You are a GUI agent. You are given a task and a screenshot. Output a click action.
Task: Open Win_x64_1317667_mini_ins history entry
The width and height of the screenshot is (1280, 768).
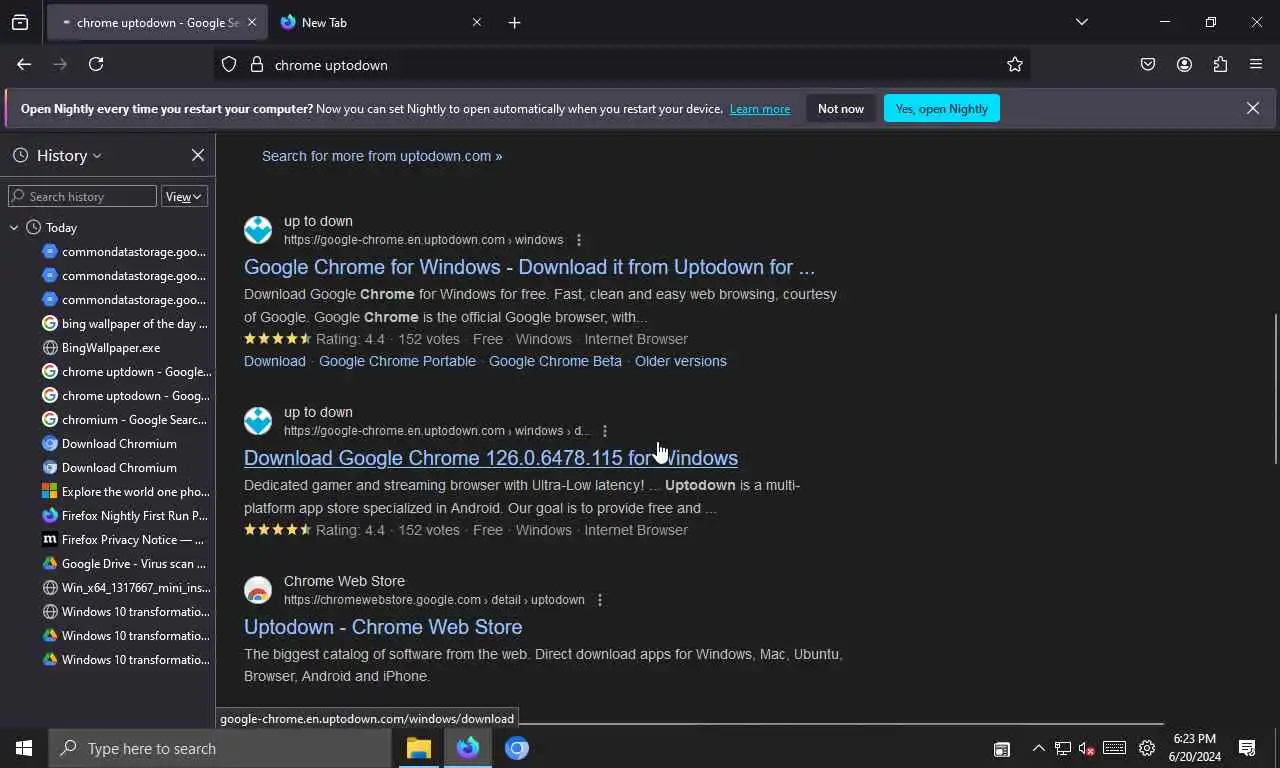pos(125,587)
